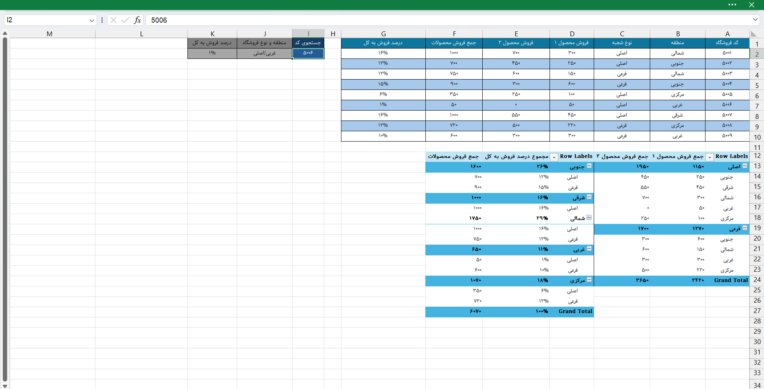Collapse the غربی group in row 21
The image size is (764, 389).
[x=589, y=249]
